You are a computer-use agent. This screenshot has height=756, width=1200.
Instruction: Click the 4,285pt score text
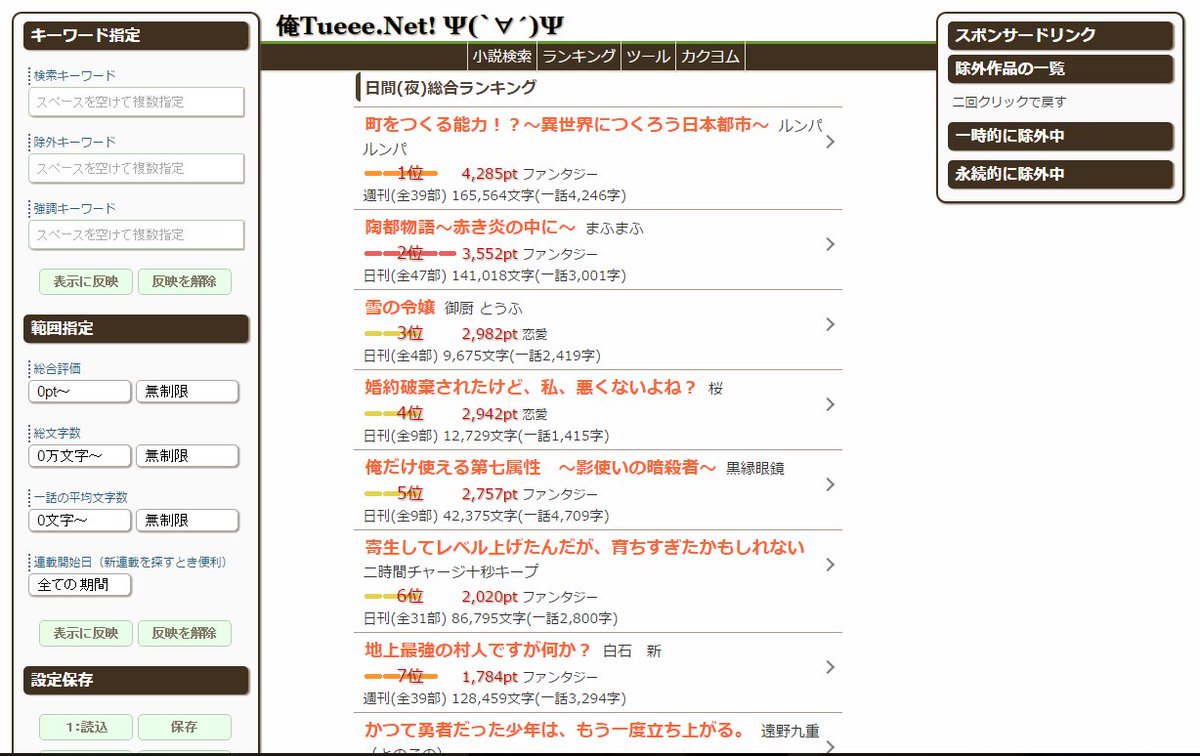(x=490, y=173)
